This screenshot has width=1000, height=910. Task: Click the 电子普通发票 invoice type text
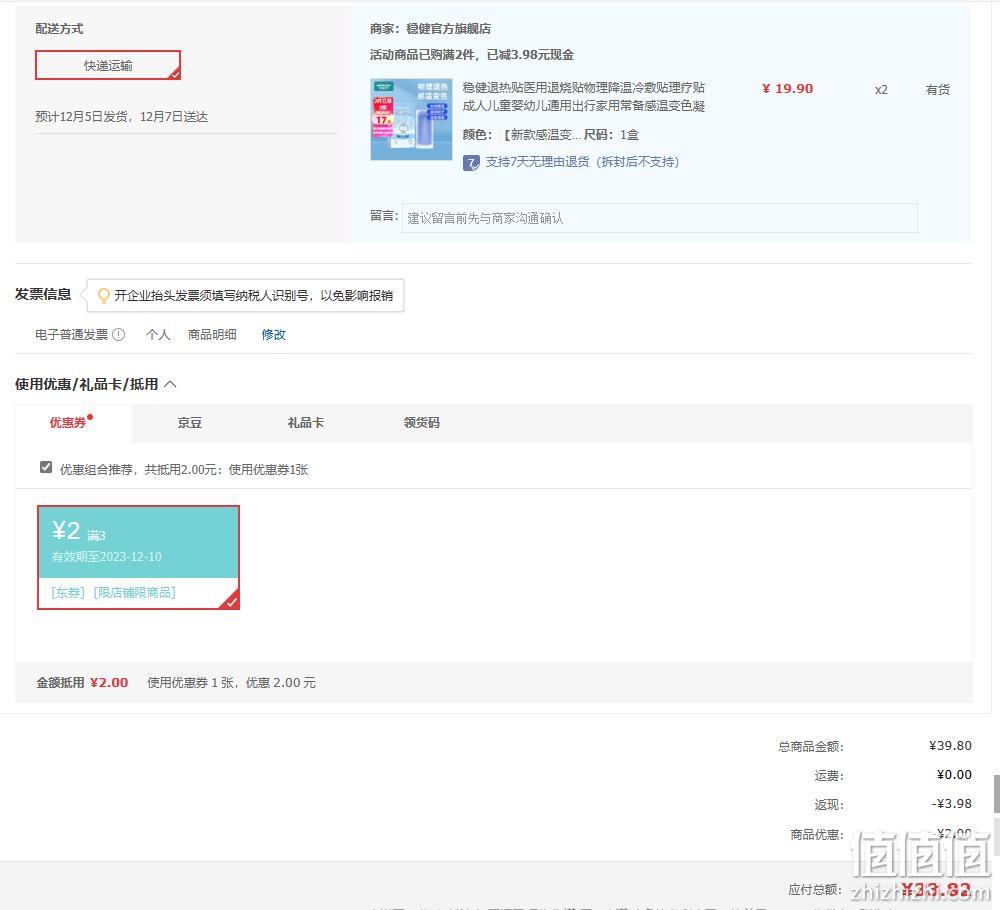(71, 334)
